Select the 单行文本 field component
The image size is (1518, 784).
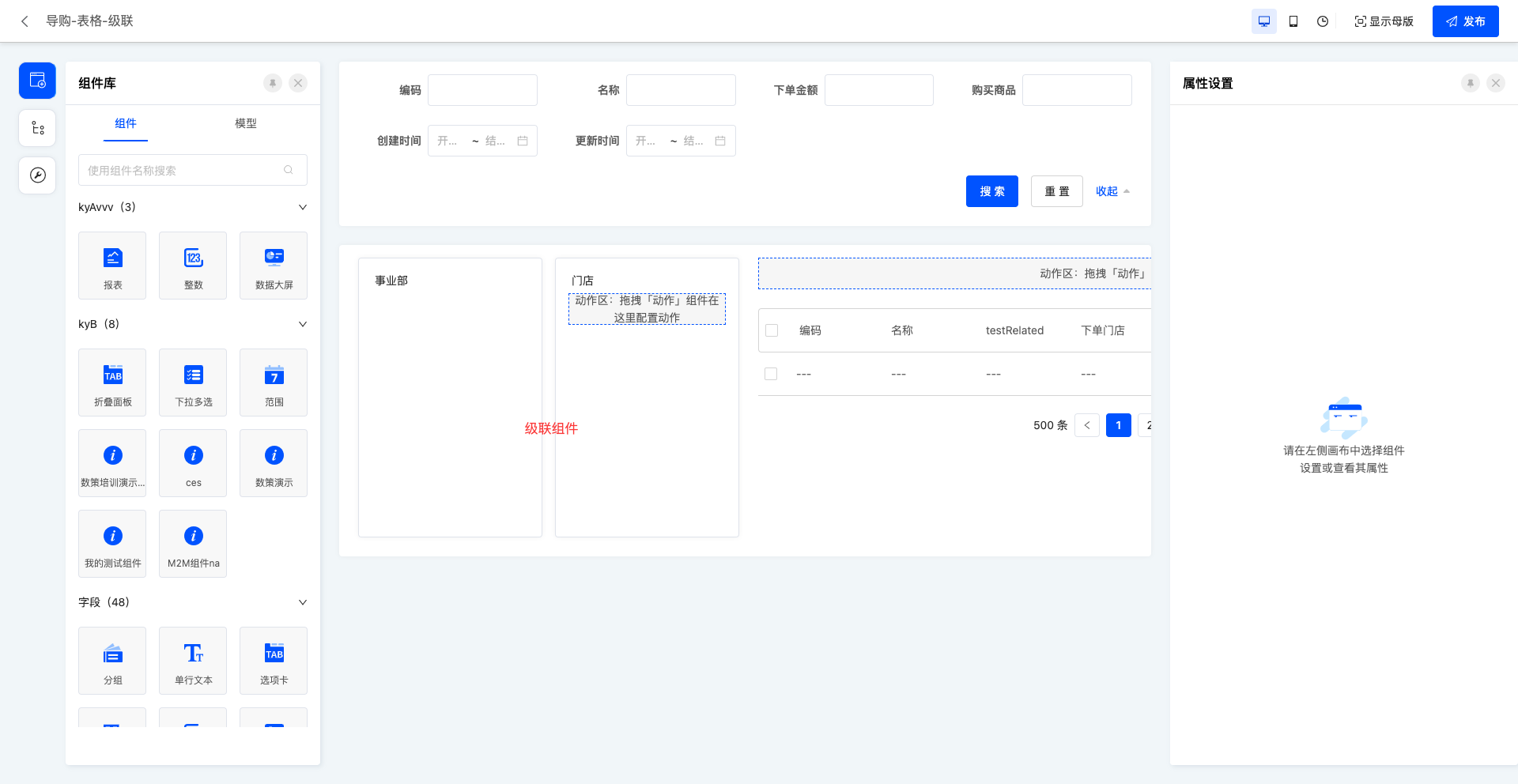(192, 661)
